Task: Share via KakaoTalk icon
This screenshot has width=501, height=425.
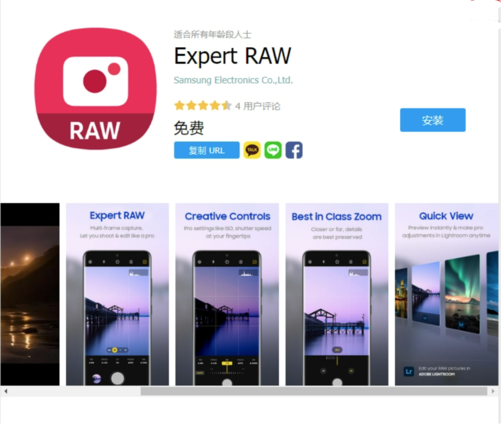Action: (x=252, y=150)
